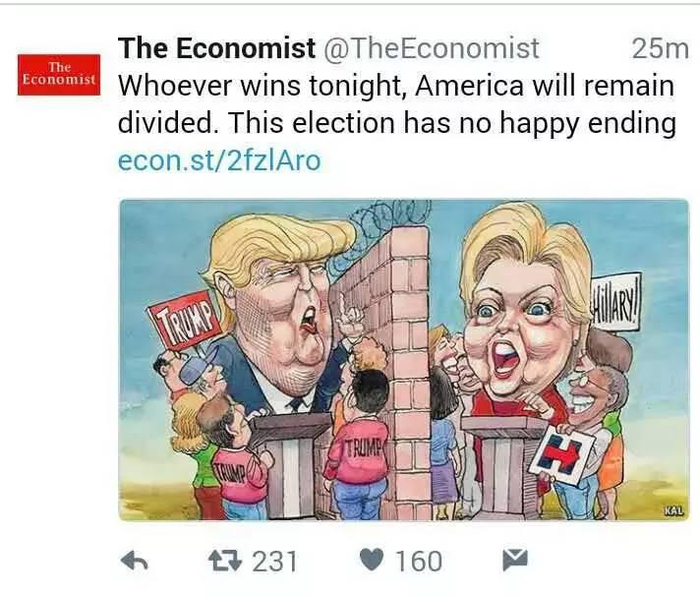Image resolution: width=700 pixels, height=603 pixels.
Task: Click the tweet text about the election
Action: pyautogui.click(x=396, y=104)
